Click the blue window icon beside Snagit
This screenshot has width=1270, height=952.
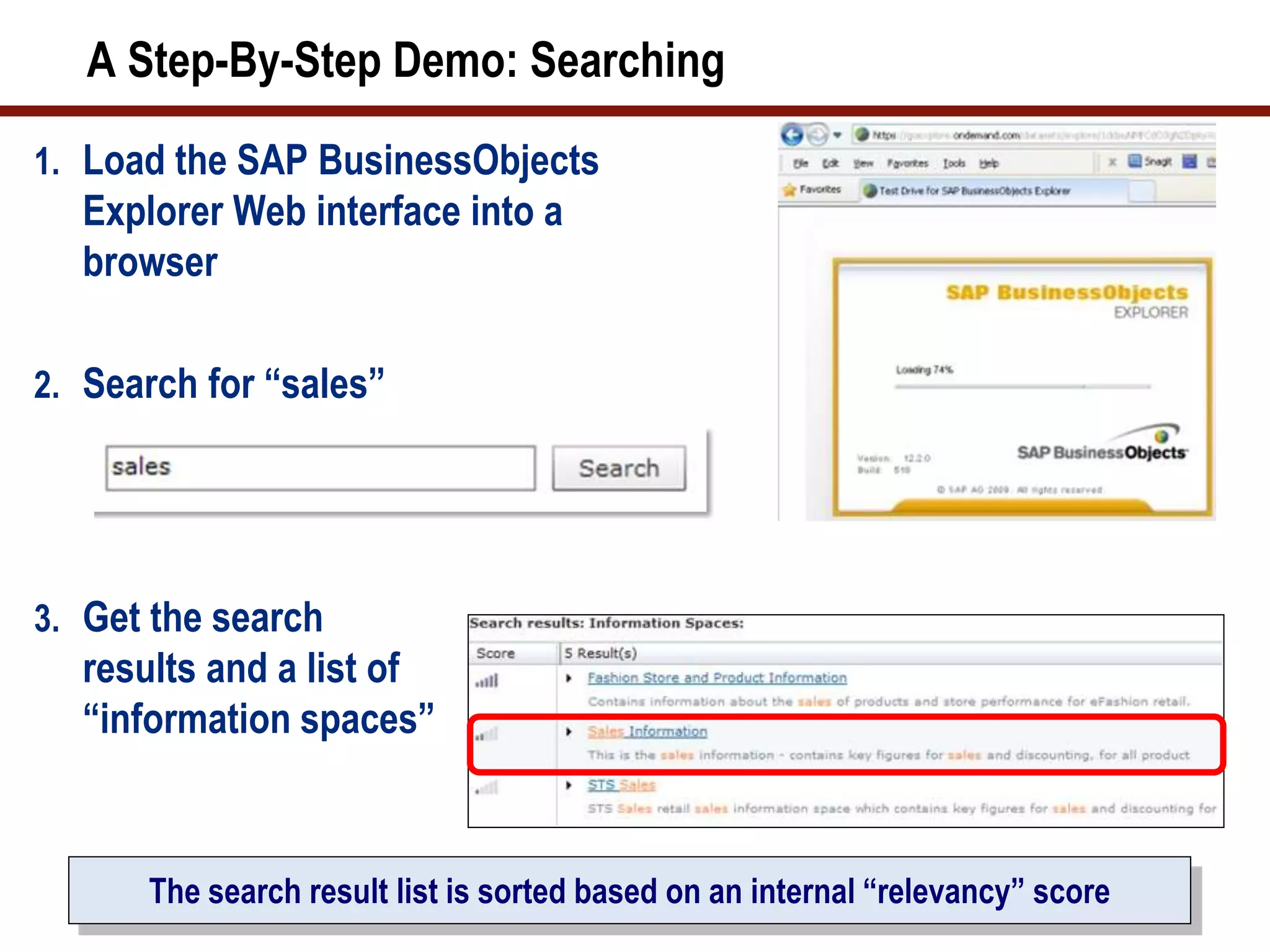click(x=1189, y=162)
